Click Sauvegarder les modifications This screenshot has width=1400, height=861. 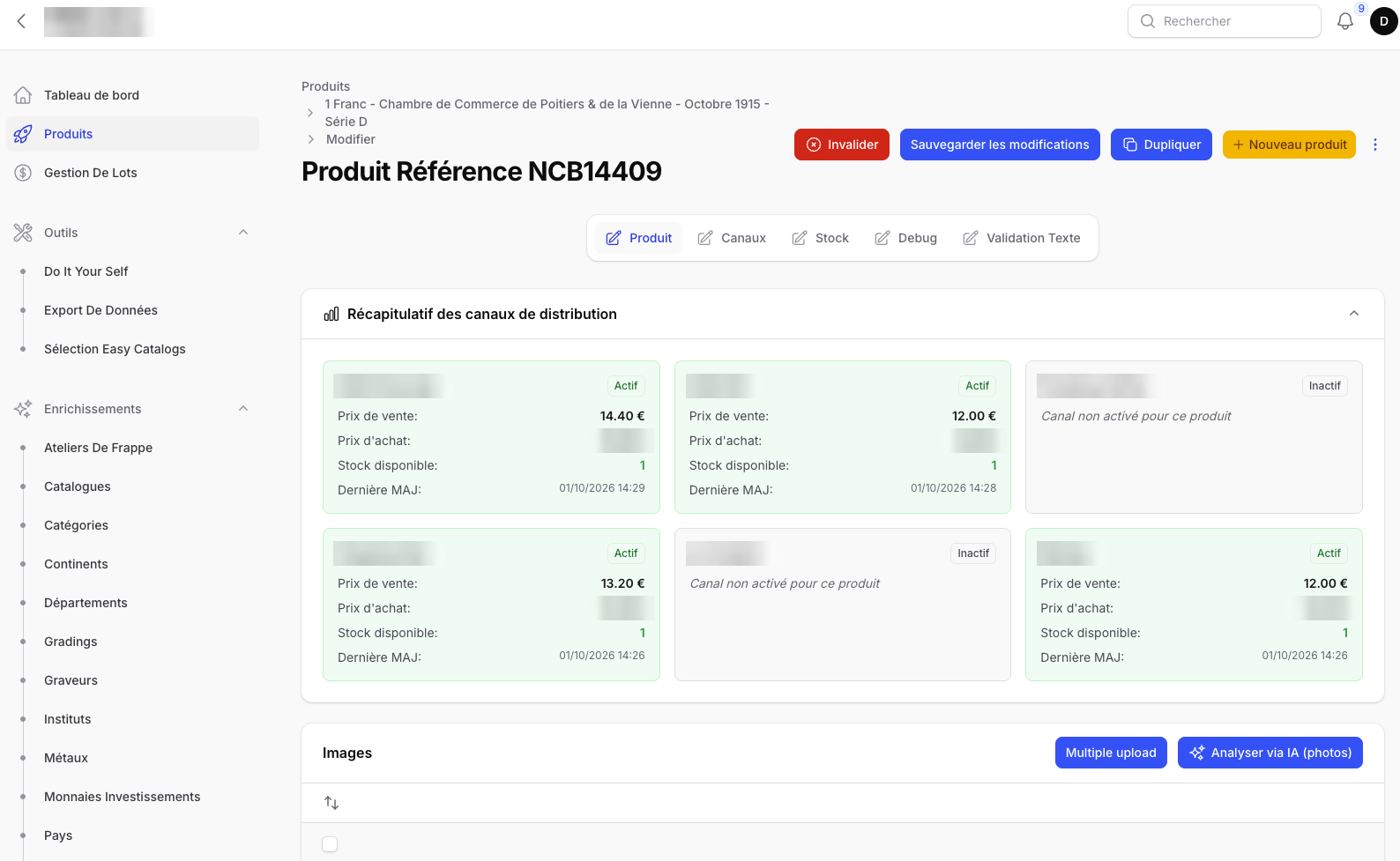(999, 145)
